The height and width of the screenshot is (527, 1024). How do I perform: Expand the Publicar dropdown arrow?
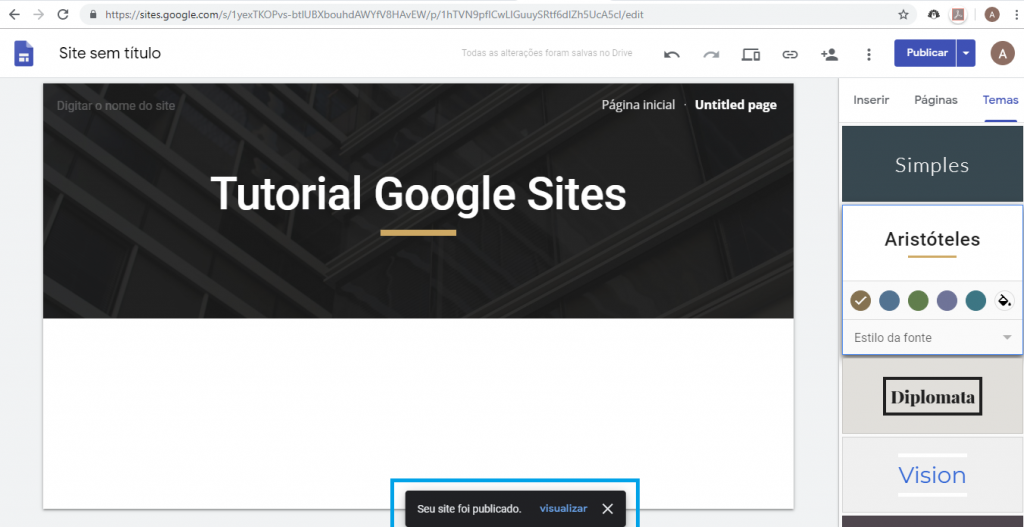coord(966,53)
